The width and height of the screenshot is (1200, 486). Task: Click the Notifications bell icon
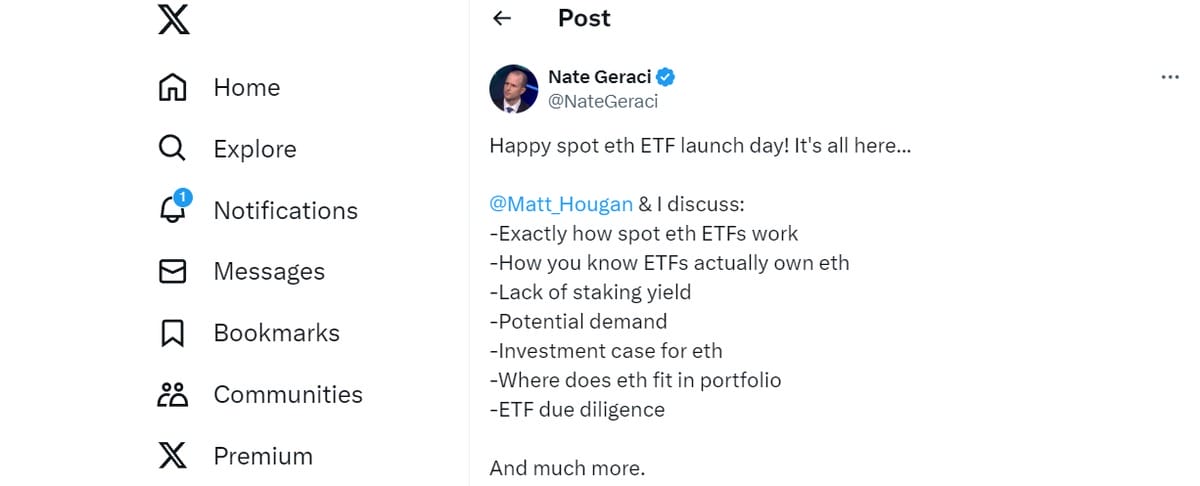coord(173,209)
